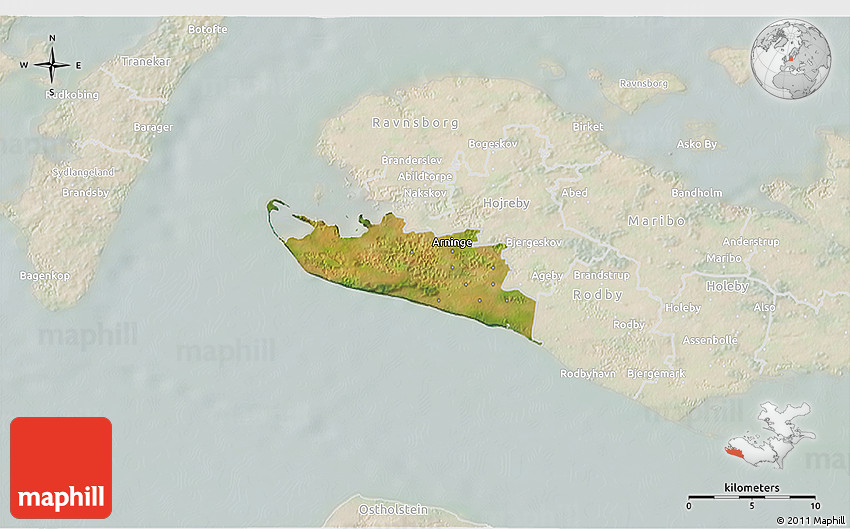Select the Rodbyhavn place label
The width and height of the screenshot is (850, 529).
[x=587, y=374]
